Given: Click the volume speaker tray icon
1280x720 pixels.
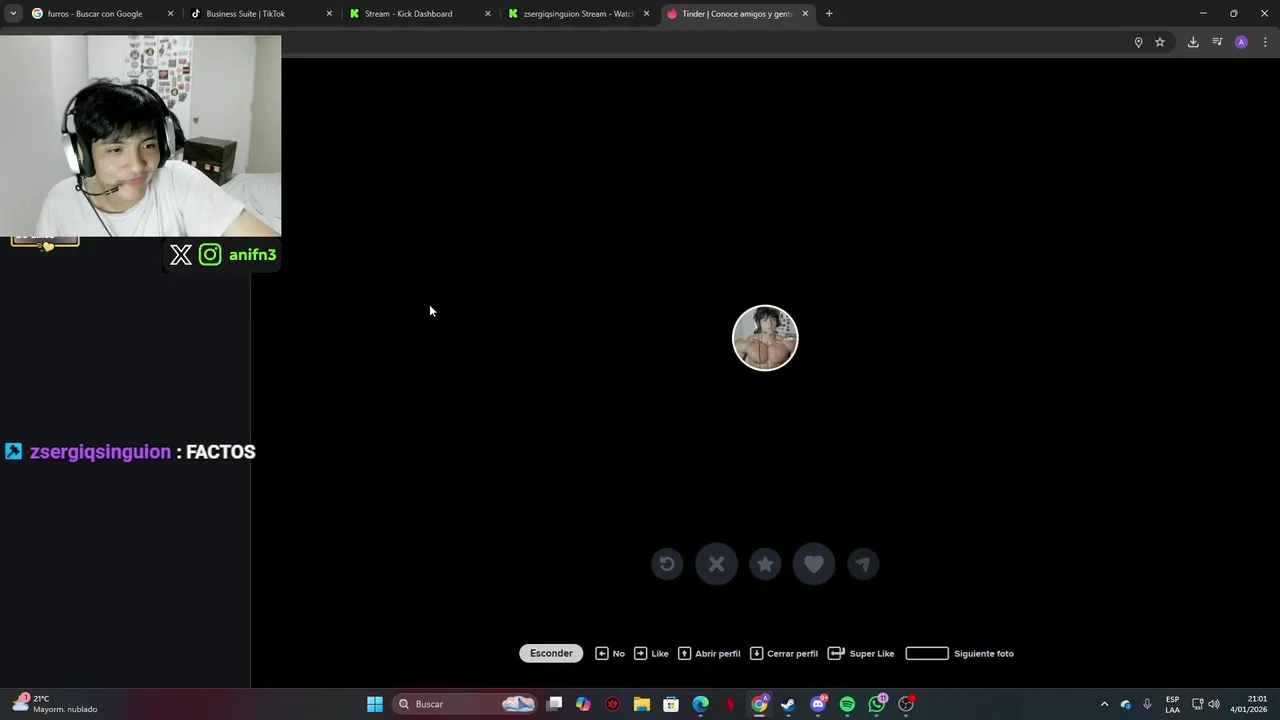Looking at the screenshot, I should [1214, 704].
